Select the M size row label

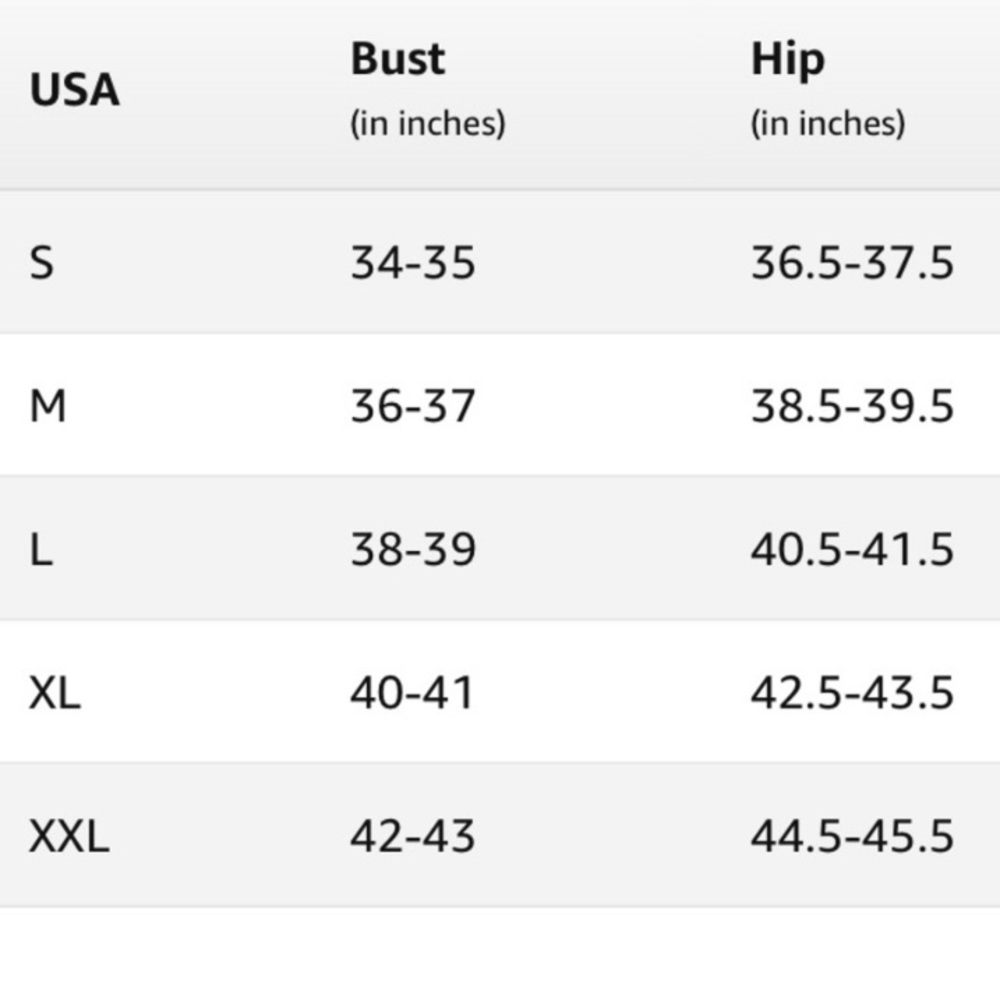[x=47, y=407]
